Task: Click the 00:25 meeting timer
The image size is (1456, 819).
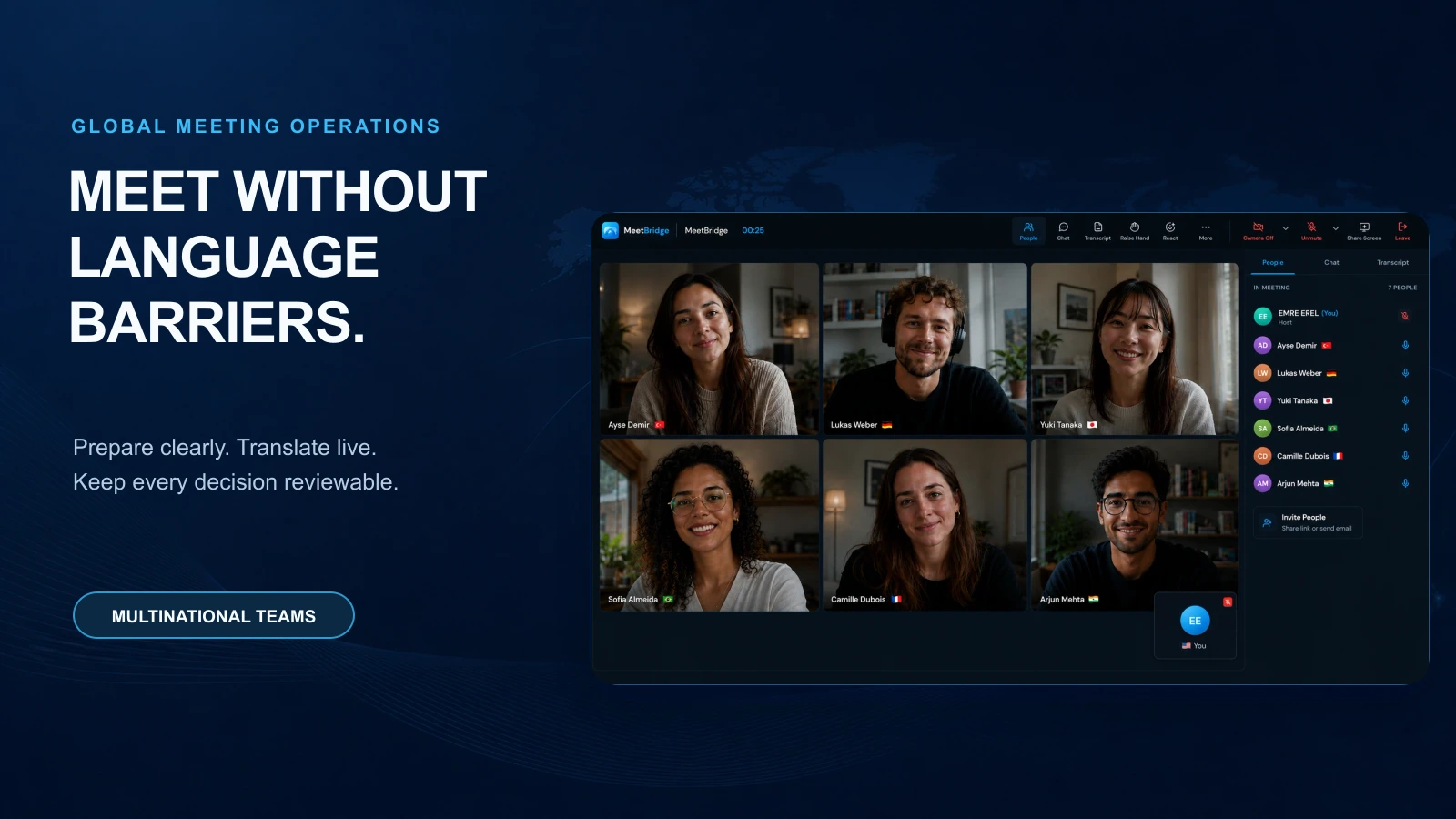Action: [x=753, y=230]
